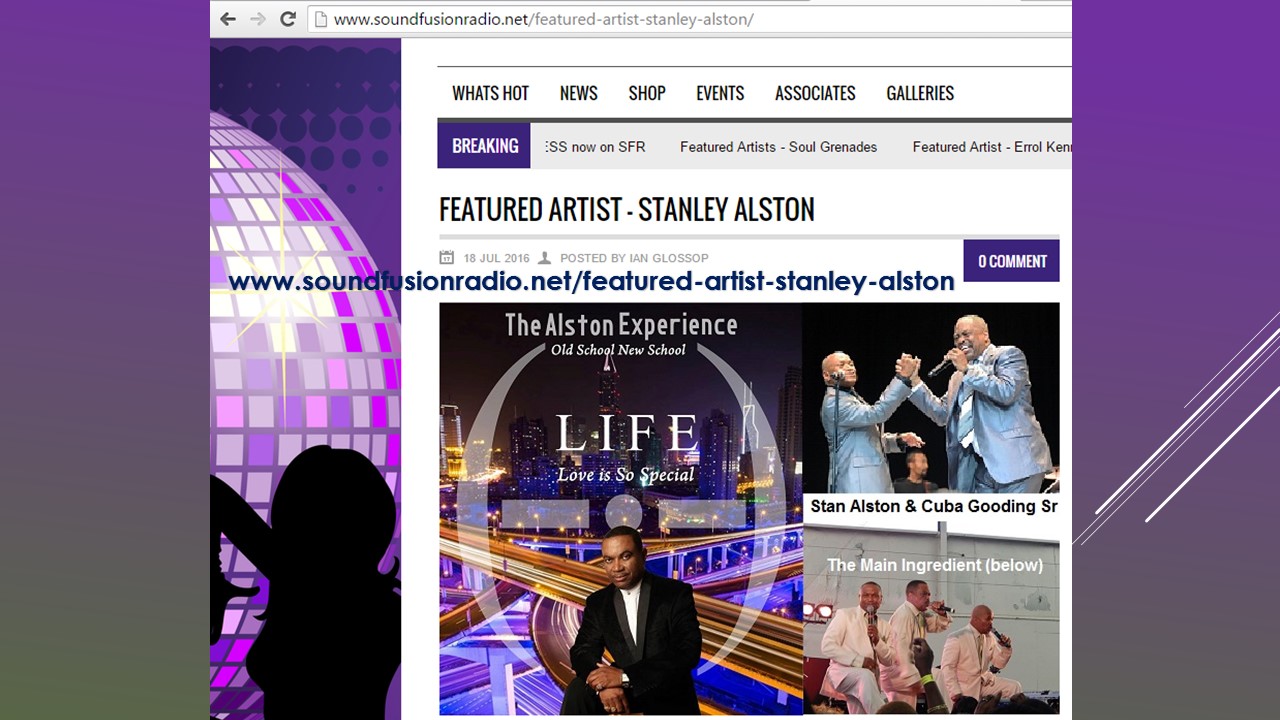The image size is (1280, 720).
Task: Go to the NEWS menu item
Action: click(578, 93)
